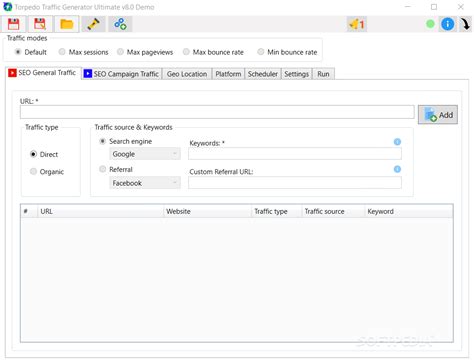The width and height of the screenshot is (474, 362).
Task: Switch to SEO Campaign Traffic tab
Action: click(x=122, y=74)
